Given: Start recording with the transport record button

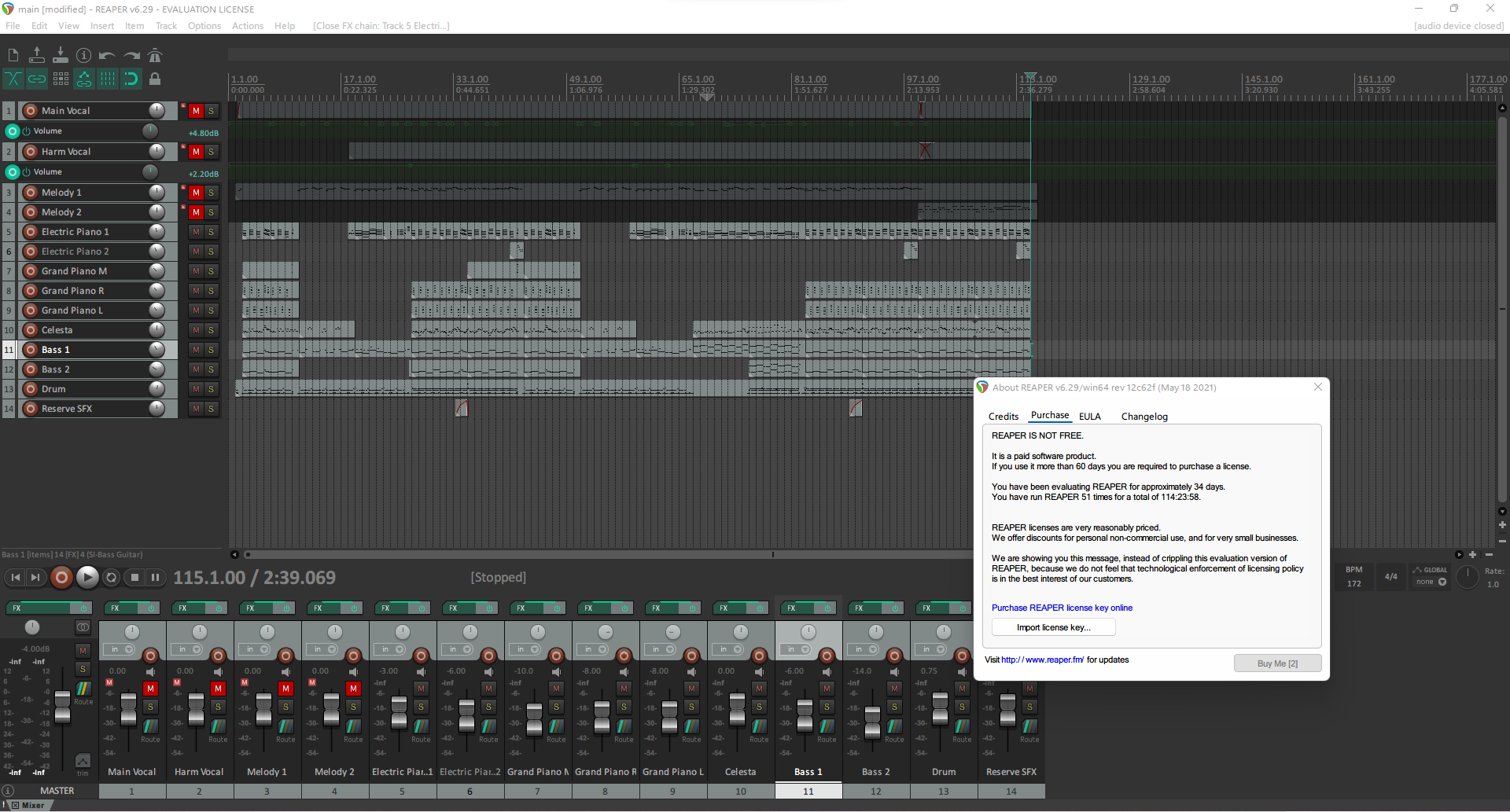Looking at the screenshot, I should click(x=61, y=578).
